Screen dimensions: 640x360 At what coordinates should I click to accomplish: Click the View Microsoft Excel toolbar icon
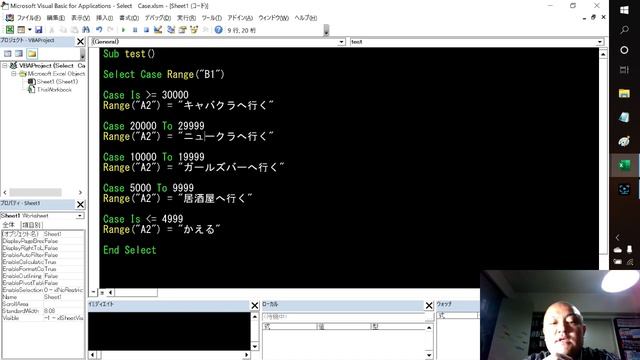tap(9, 29)
